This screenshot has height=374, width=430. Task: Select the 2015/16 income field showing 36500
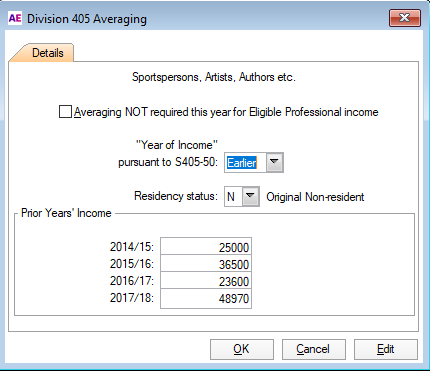click(x=206, y=264)
